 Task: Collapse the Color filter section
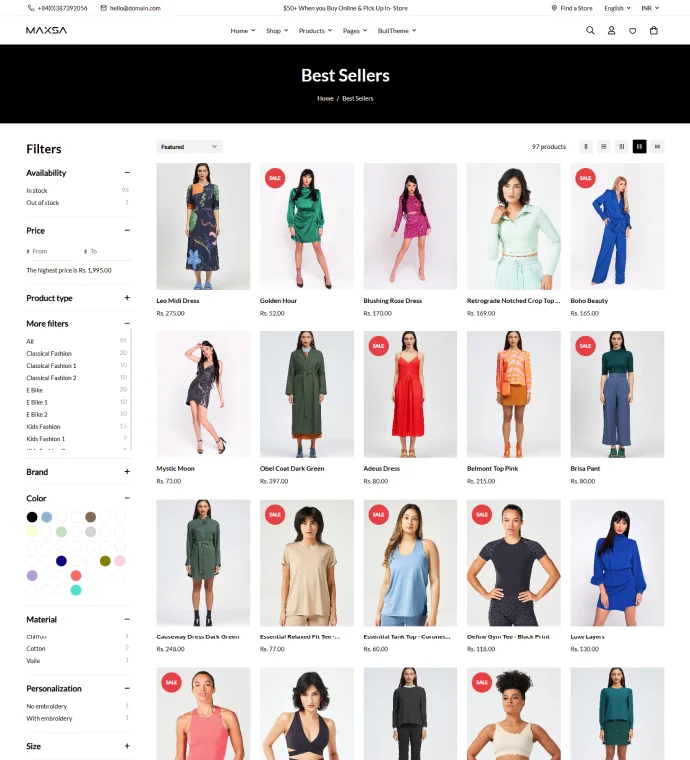point(127,498)
